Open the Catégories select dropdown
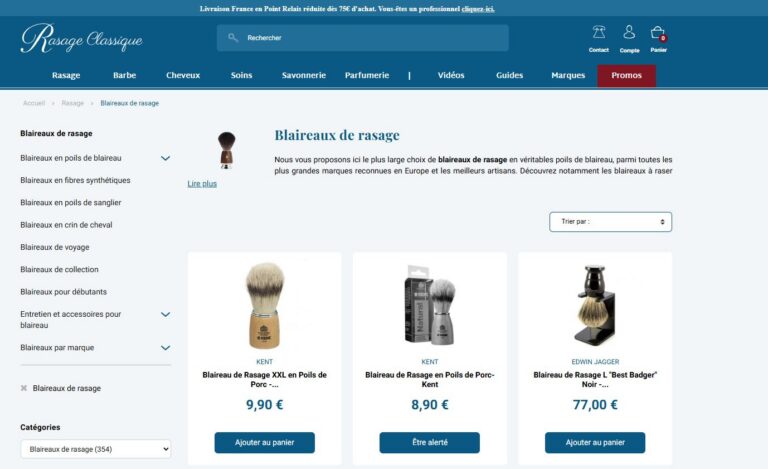 click(x=96, y=449)
